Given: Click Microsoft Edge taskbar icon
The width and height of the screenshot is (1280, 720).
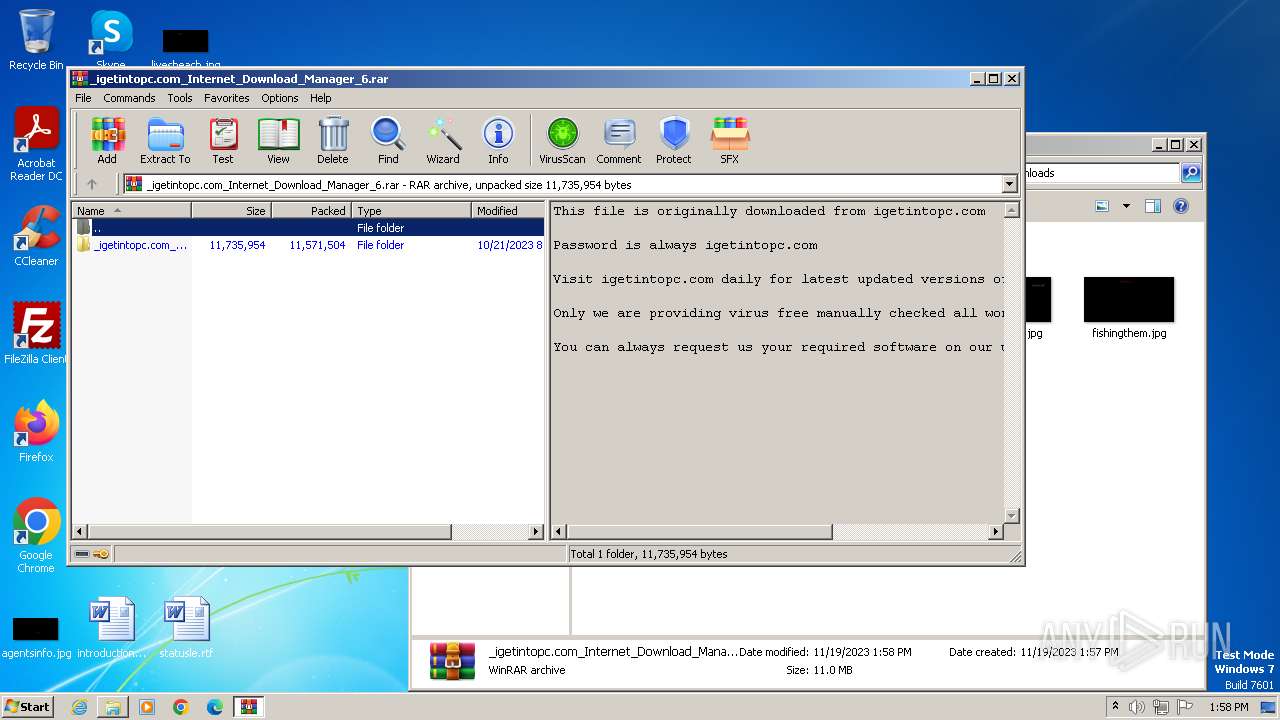Looking at the screenshot, I should click(x=214, y=707).
